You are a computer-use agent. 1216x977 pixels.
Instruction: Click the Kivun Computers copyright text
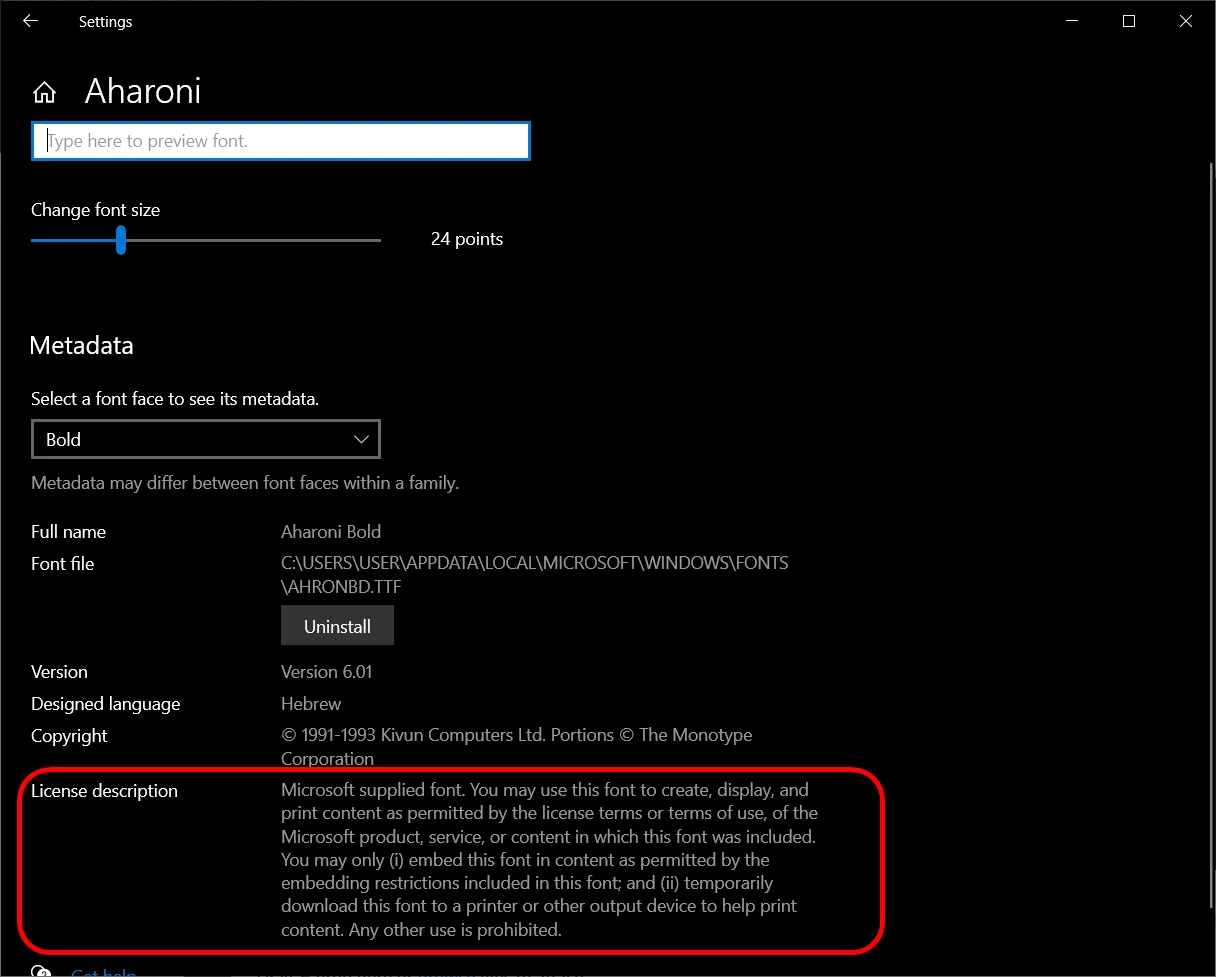pos(517,747)
